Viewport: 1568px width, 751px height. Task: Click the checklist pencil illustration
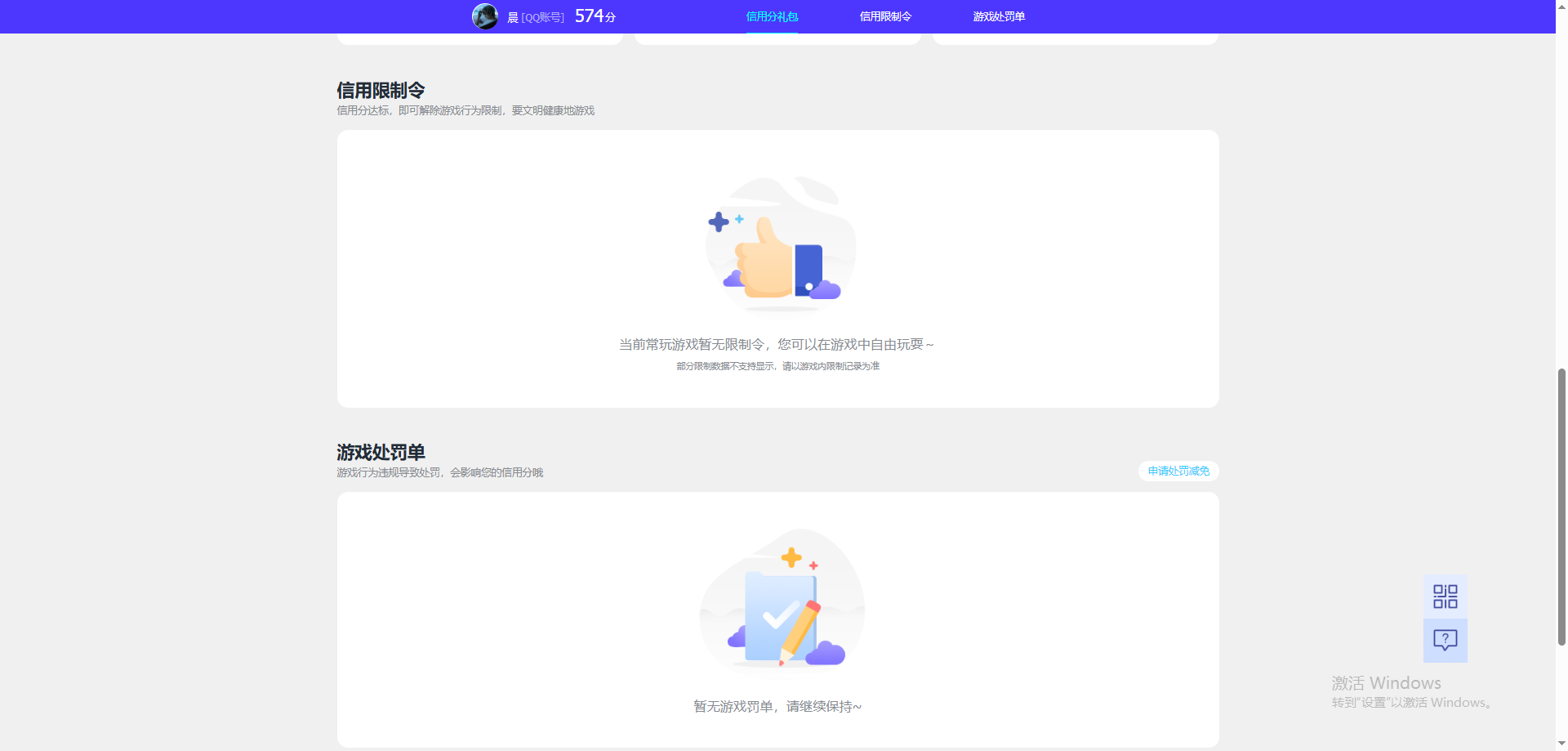pyautogui.click(x=782, y=601)
